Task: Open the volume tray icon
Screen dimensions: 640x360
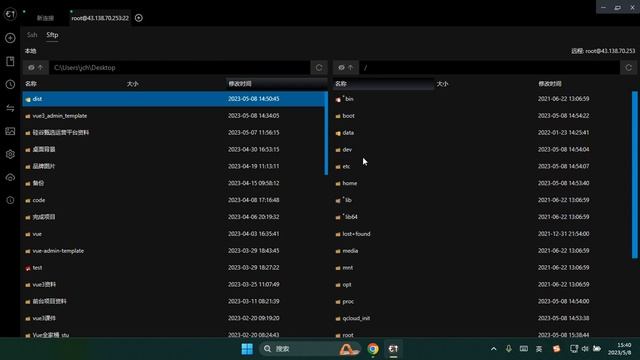Action: click(x=585, y=349)
